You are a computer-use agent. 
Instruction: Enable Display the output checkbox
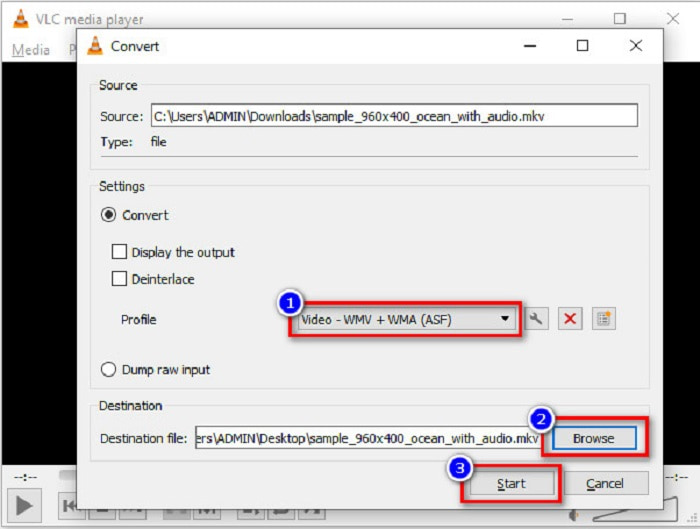[119, 252]
